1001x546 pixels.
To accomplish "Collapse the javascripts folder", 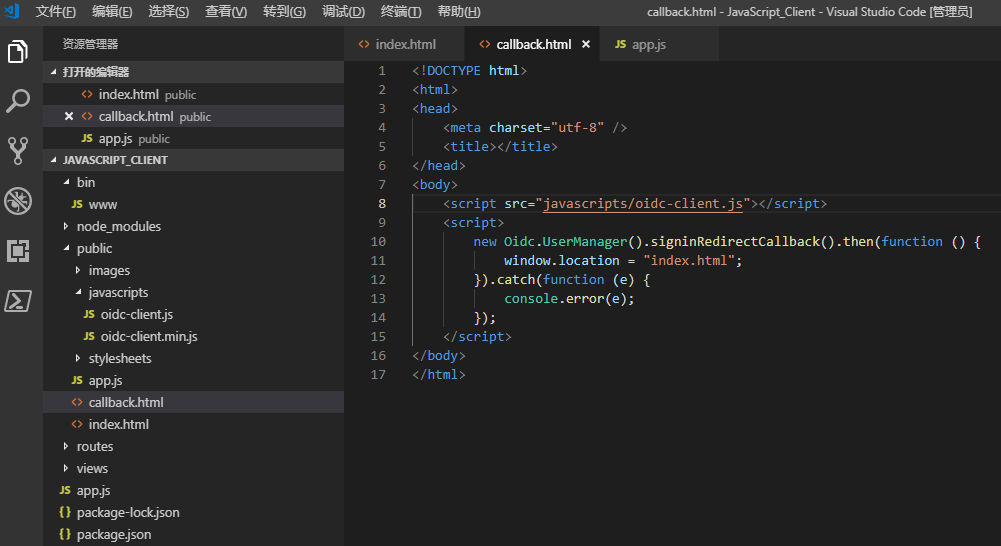I will click(117, 292).
